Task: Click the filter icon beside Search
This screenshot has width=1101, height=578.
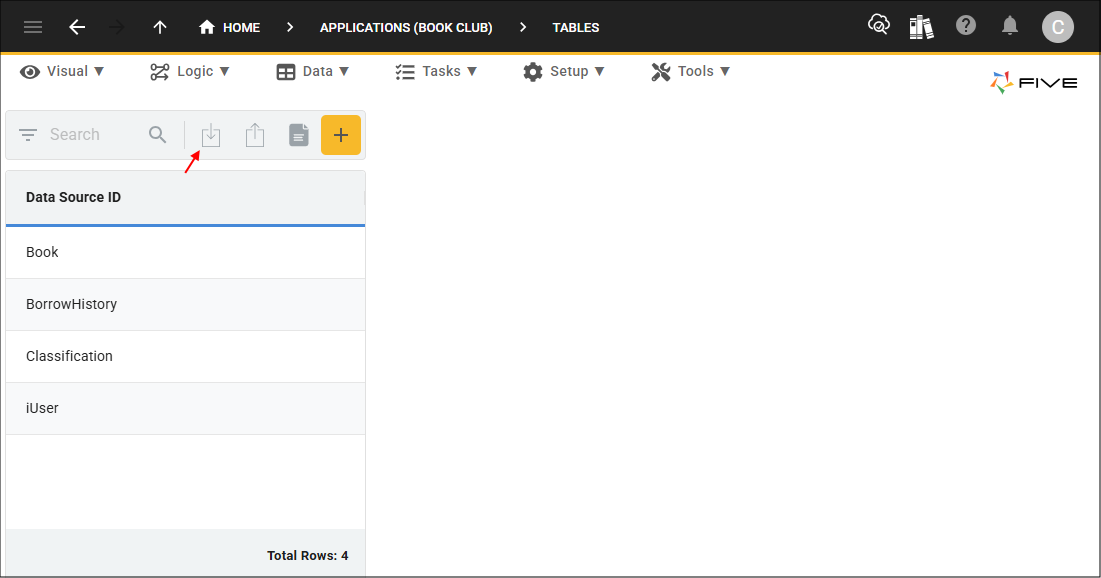Action: coord(28,135)
